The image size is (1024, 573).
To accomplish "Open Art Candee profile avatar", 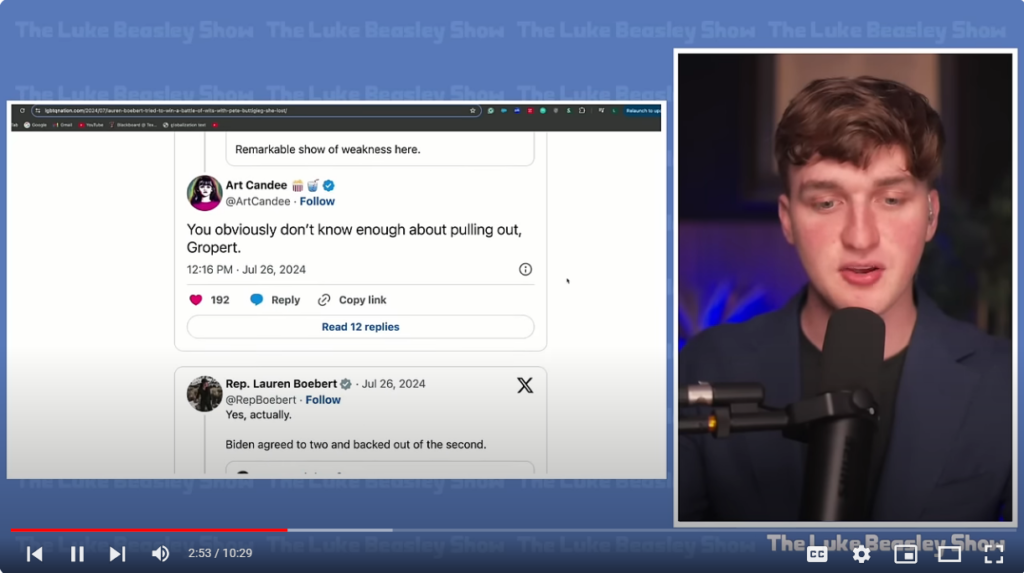I will (x=204, y=193).
